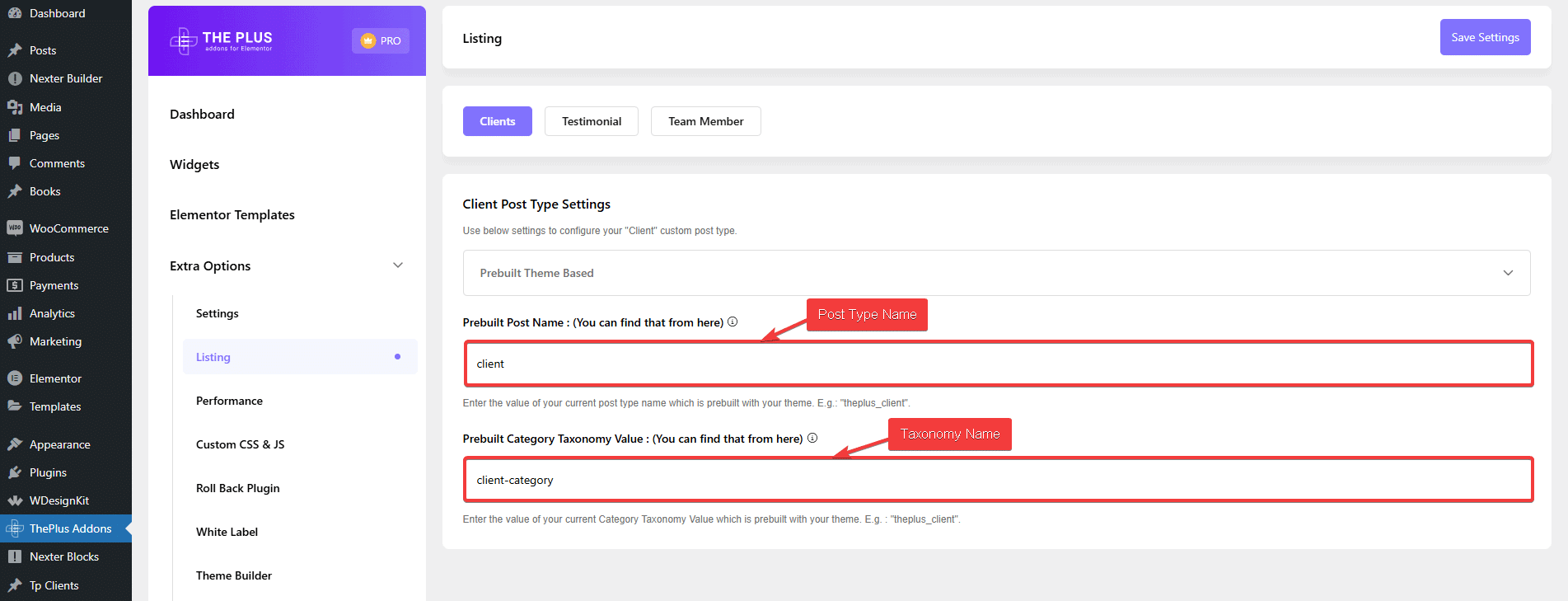Click The Plus Addons logo
Viewport: 1568px width, 601px height.
[221, 40]
